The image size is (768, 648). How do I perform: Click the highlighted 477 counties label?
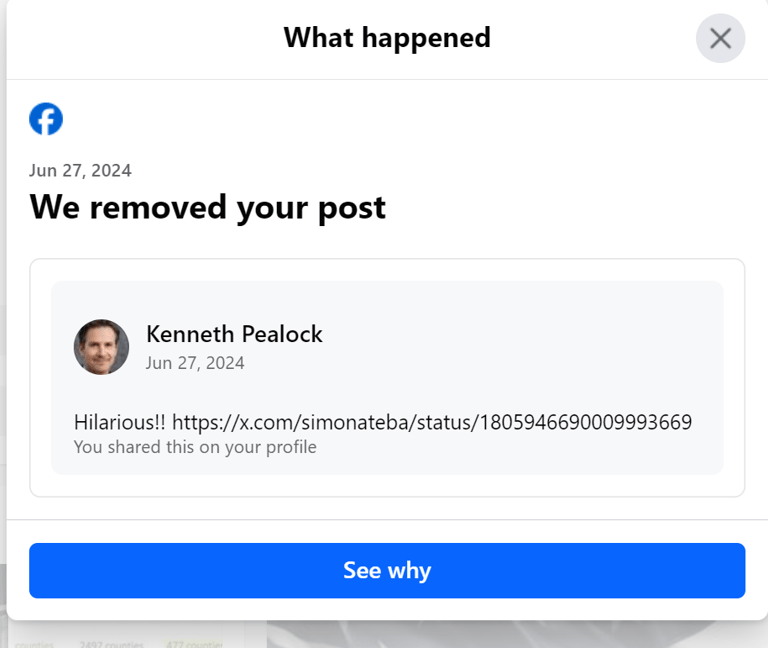[x=194, y=644]
